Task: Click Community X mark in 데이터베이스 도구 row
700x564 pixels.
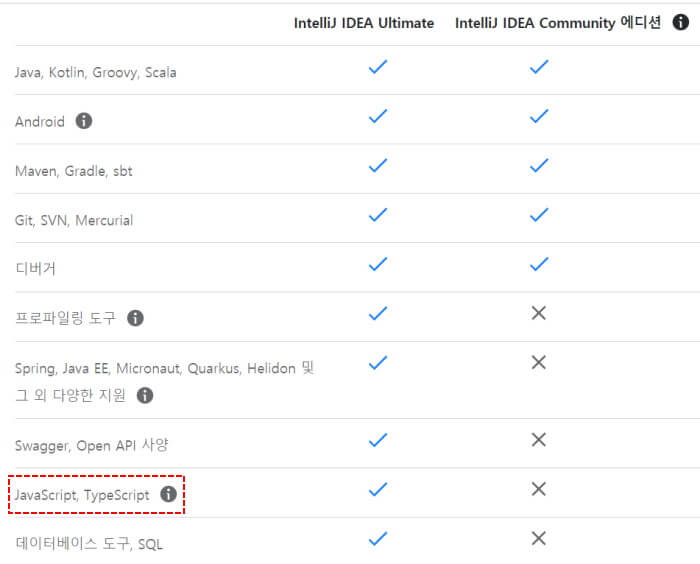Action: [539, 539]
